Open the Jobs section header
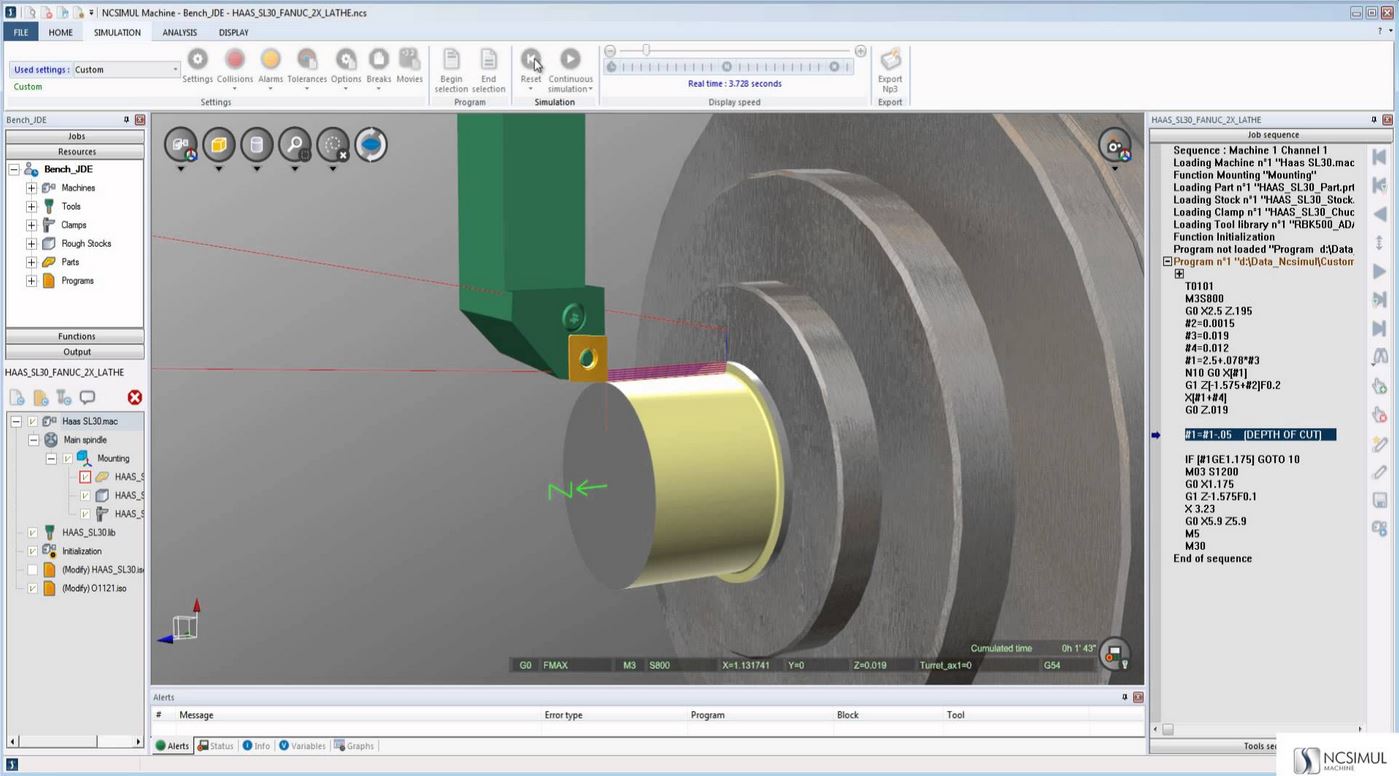 (x=76, y=136)
